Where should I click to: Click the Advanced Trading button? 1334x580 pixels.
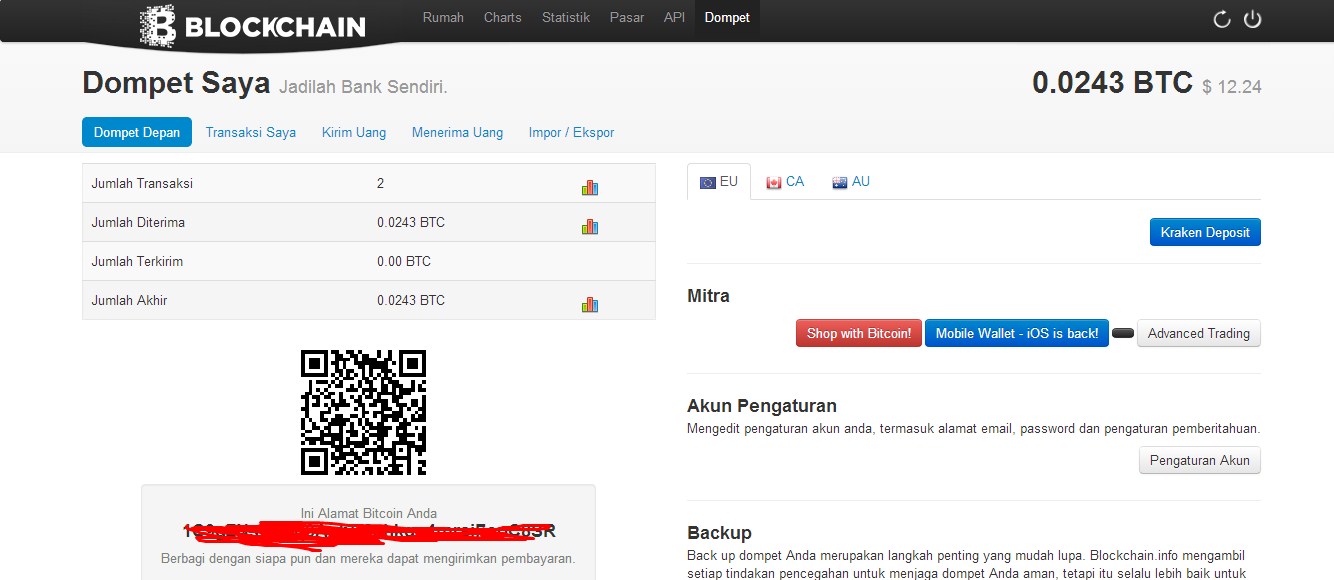pyautogui.click(x=1199, y=333)
